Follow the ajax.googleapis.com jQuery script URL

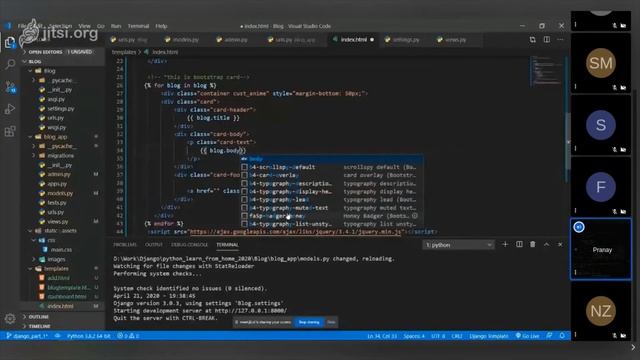pyautogui.click(x=296, y=232)
